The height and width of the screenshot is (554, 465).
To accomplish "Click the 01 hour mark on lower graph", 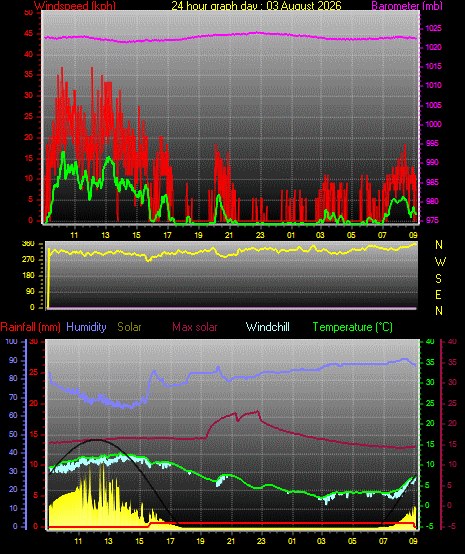I will point(292,541).
